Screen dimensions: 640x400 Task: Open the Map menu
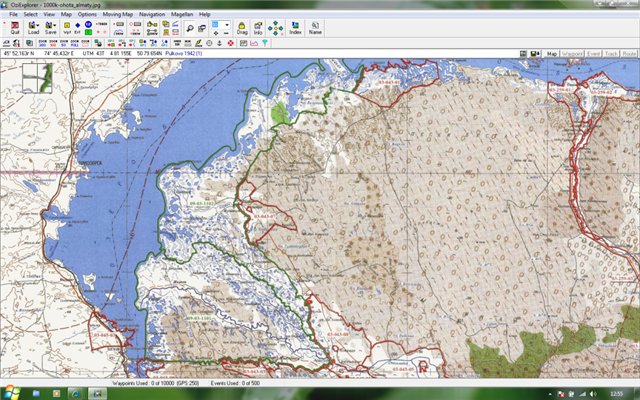[66, 14]
